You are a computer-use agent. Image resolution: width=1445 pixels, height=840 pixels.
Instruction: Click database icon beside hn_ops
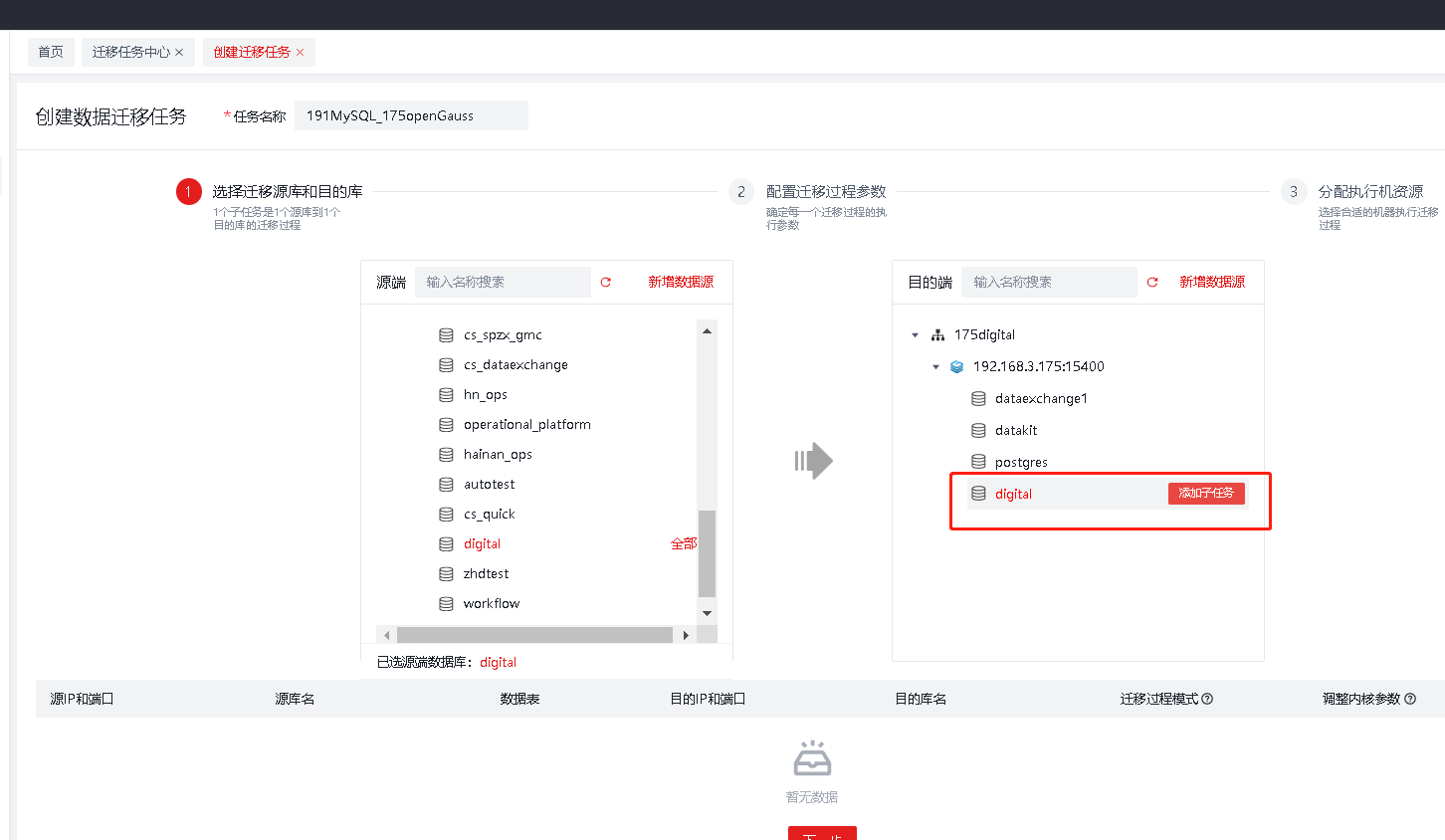point(446,395)
